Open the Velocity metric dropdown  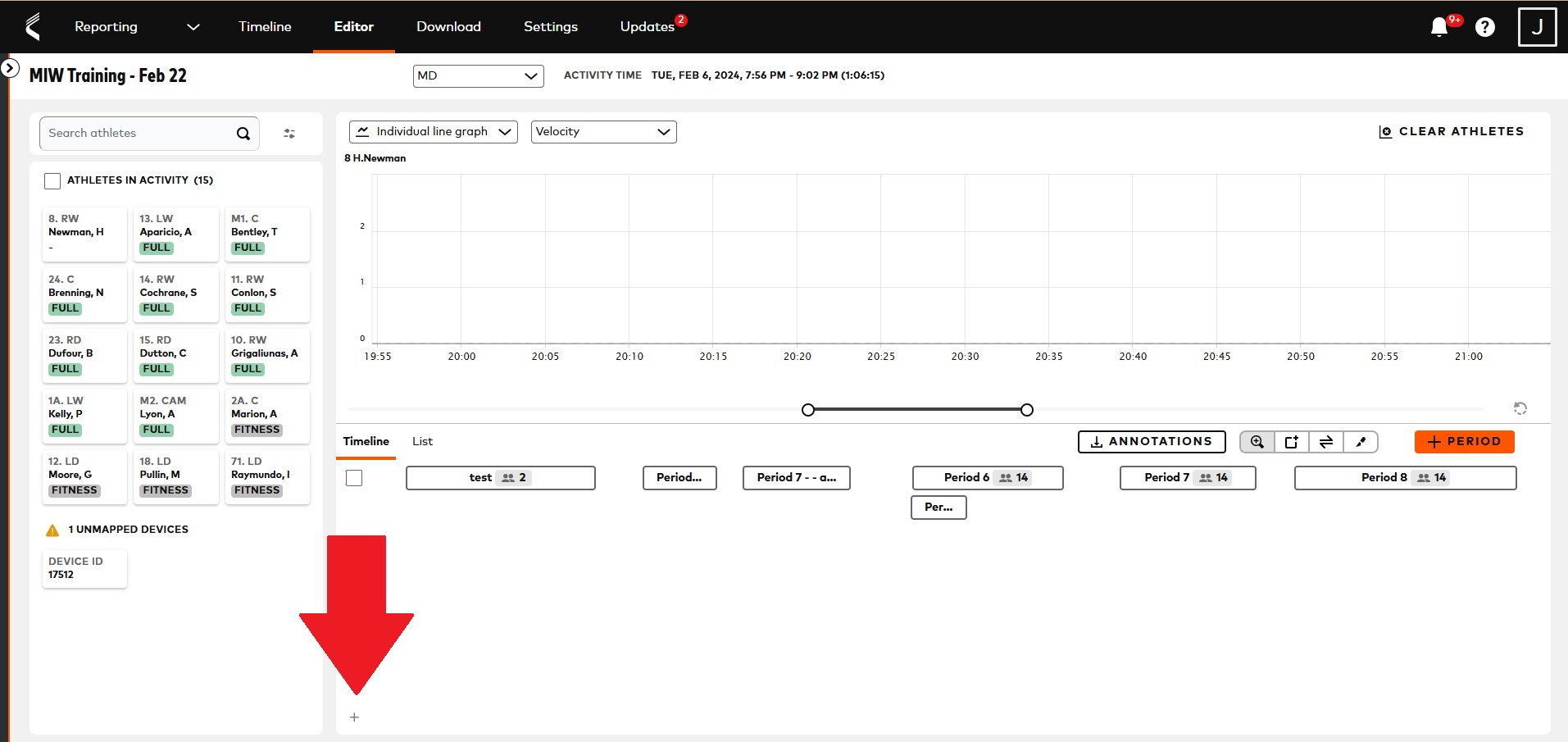tap(604, 131)
